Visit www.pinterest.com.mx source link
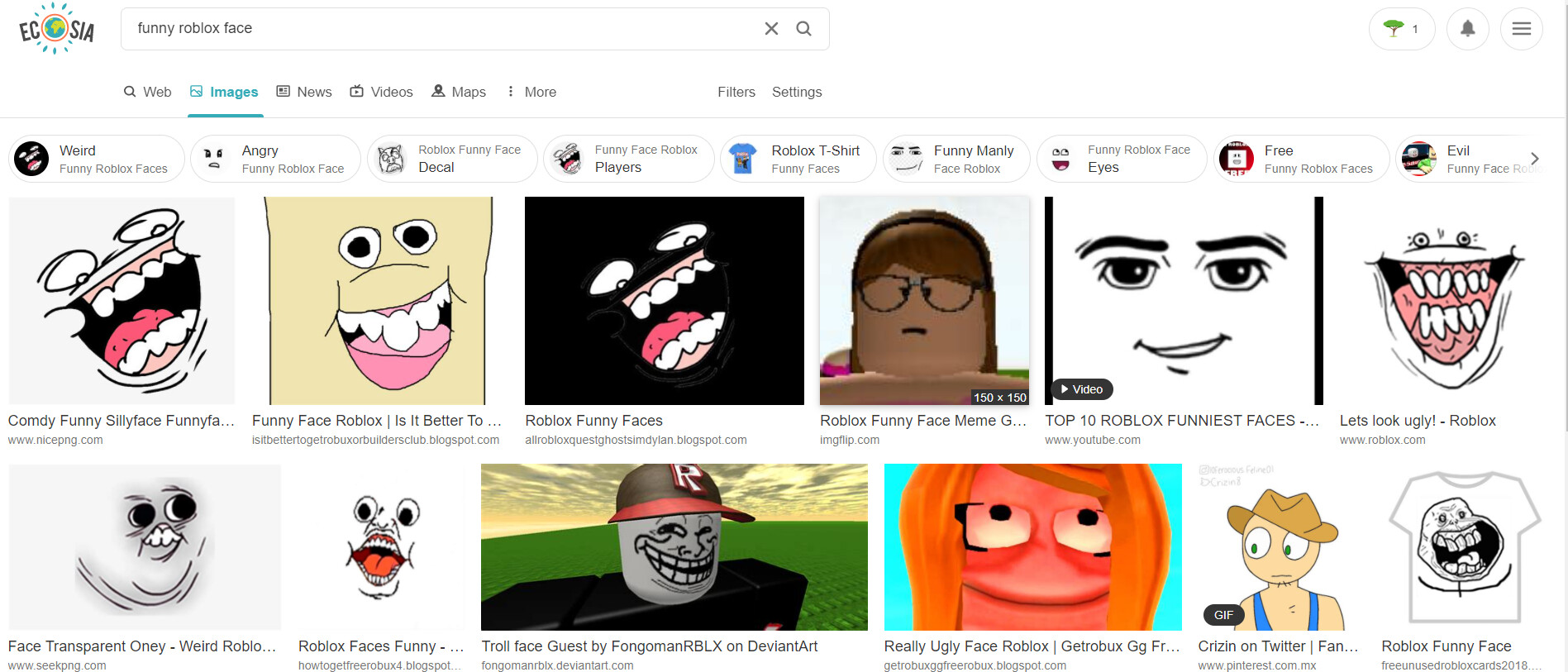Viewport: 1568px width, 672px height. [x=1257, y=665]
